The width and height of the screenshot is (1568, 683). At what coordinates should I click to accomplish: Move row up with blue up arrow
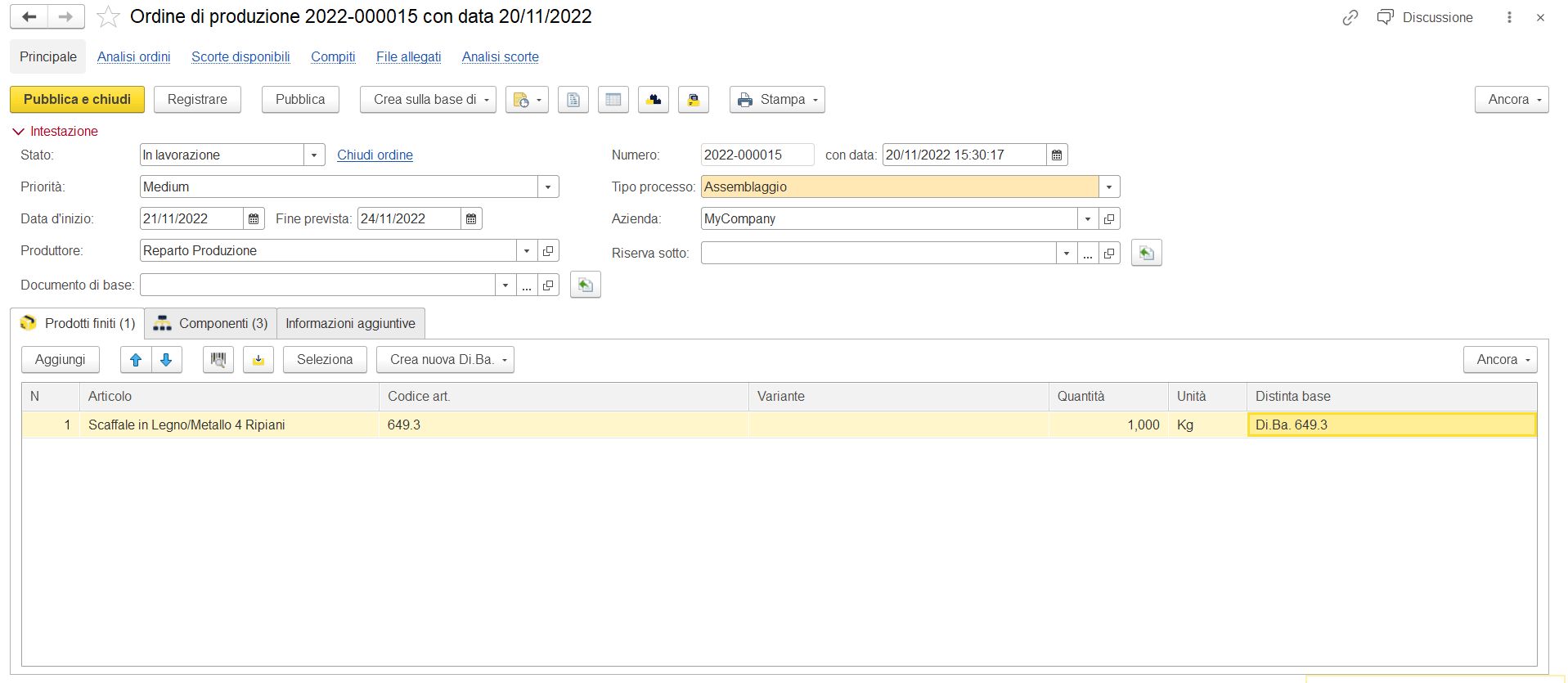point(136,359)
